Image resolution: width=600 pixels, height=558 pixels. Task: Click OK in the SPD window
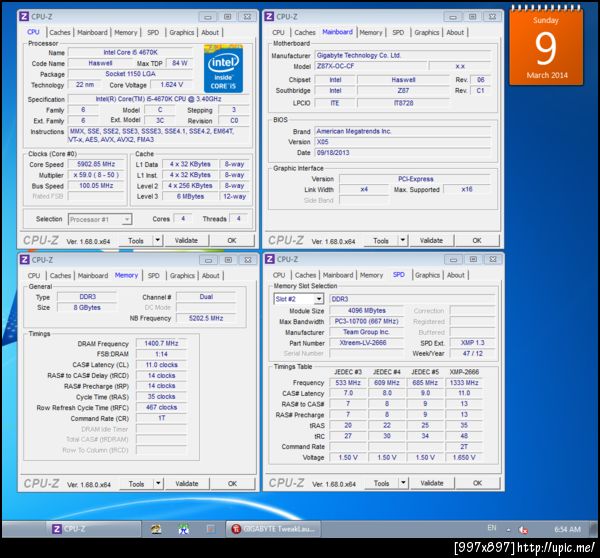[x=478, y=483]
